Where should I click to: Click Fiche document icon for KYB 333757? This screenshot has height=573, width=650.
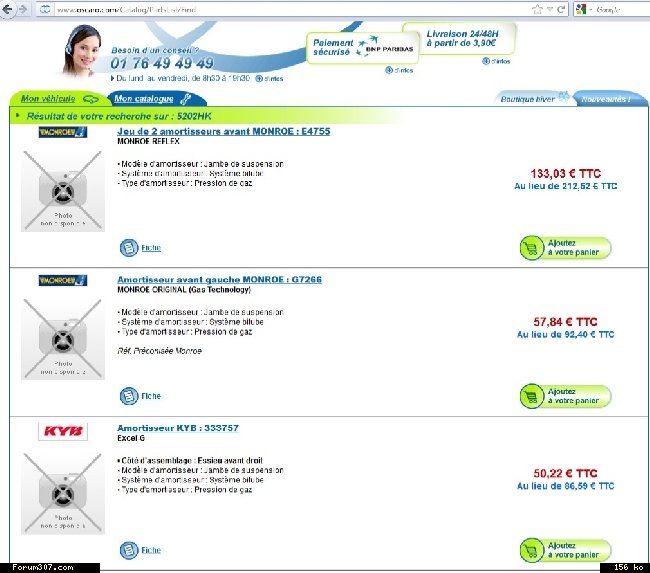click(x=129, y=550)
